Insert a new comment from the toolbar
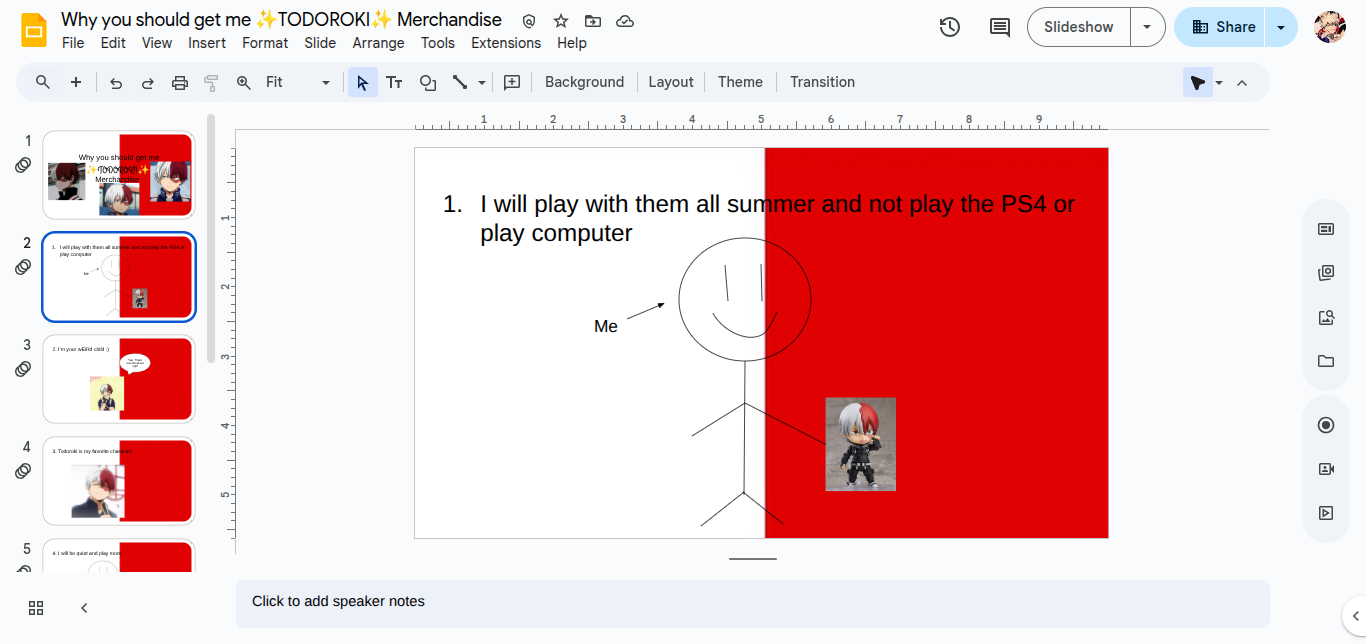Image resolution: width=1366 pixels, height=644 pixels. click(998, 27)
